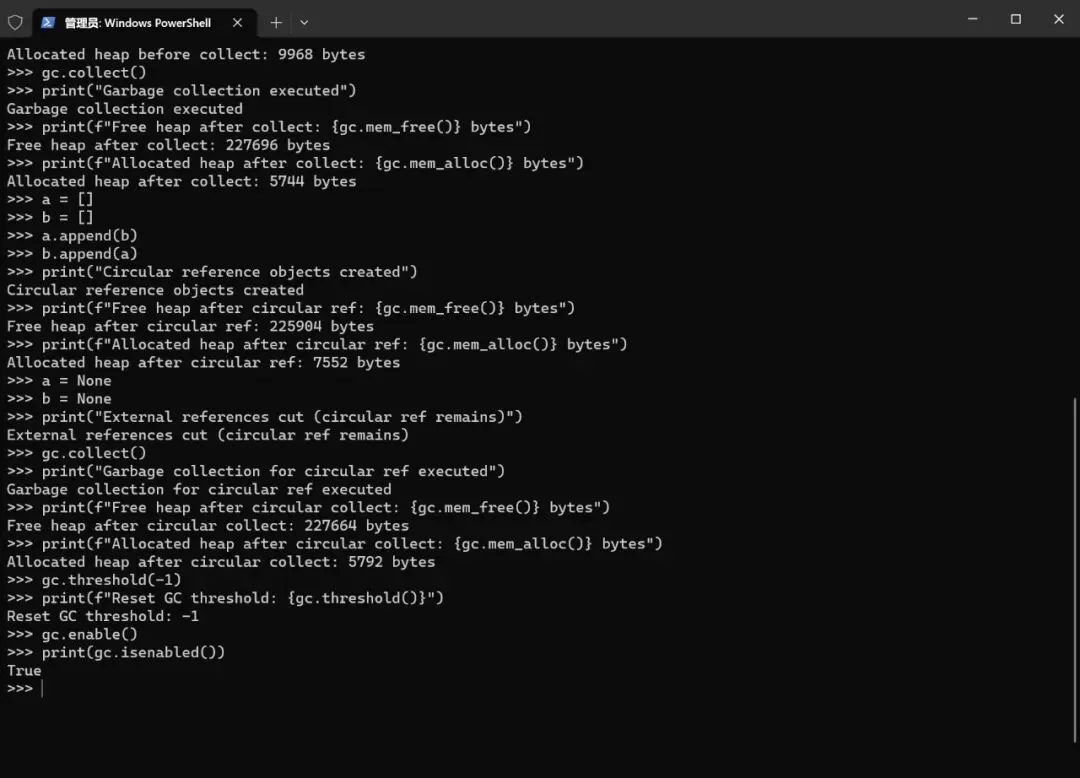Click the vertical scrollbar thumb
Image resolution: width=1080 pixels, height=778 pixels.
coord(1074,570)
